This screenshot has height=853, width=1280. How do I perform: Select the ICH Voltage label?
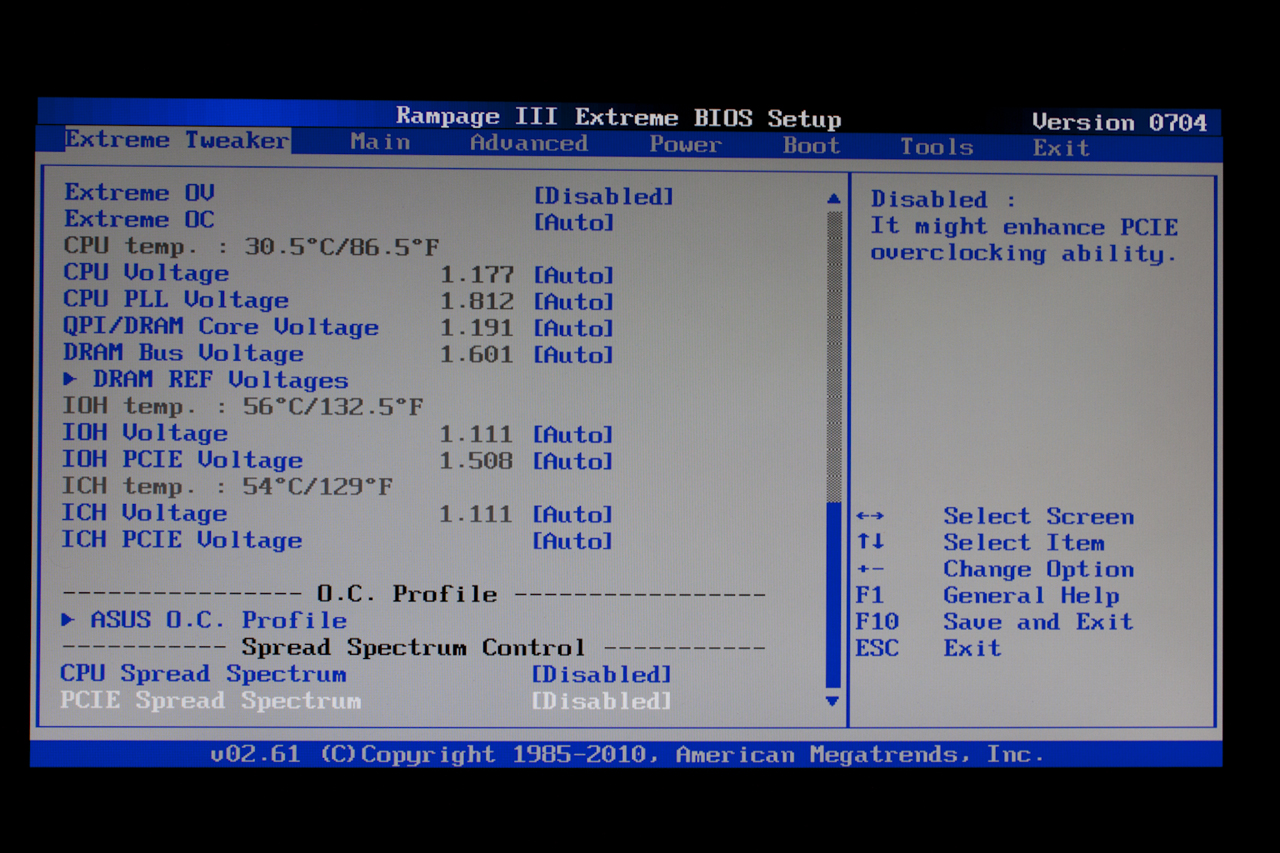[144, 513]
